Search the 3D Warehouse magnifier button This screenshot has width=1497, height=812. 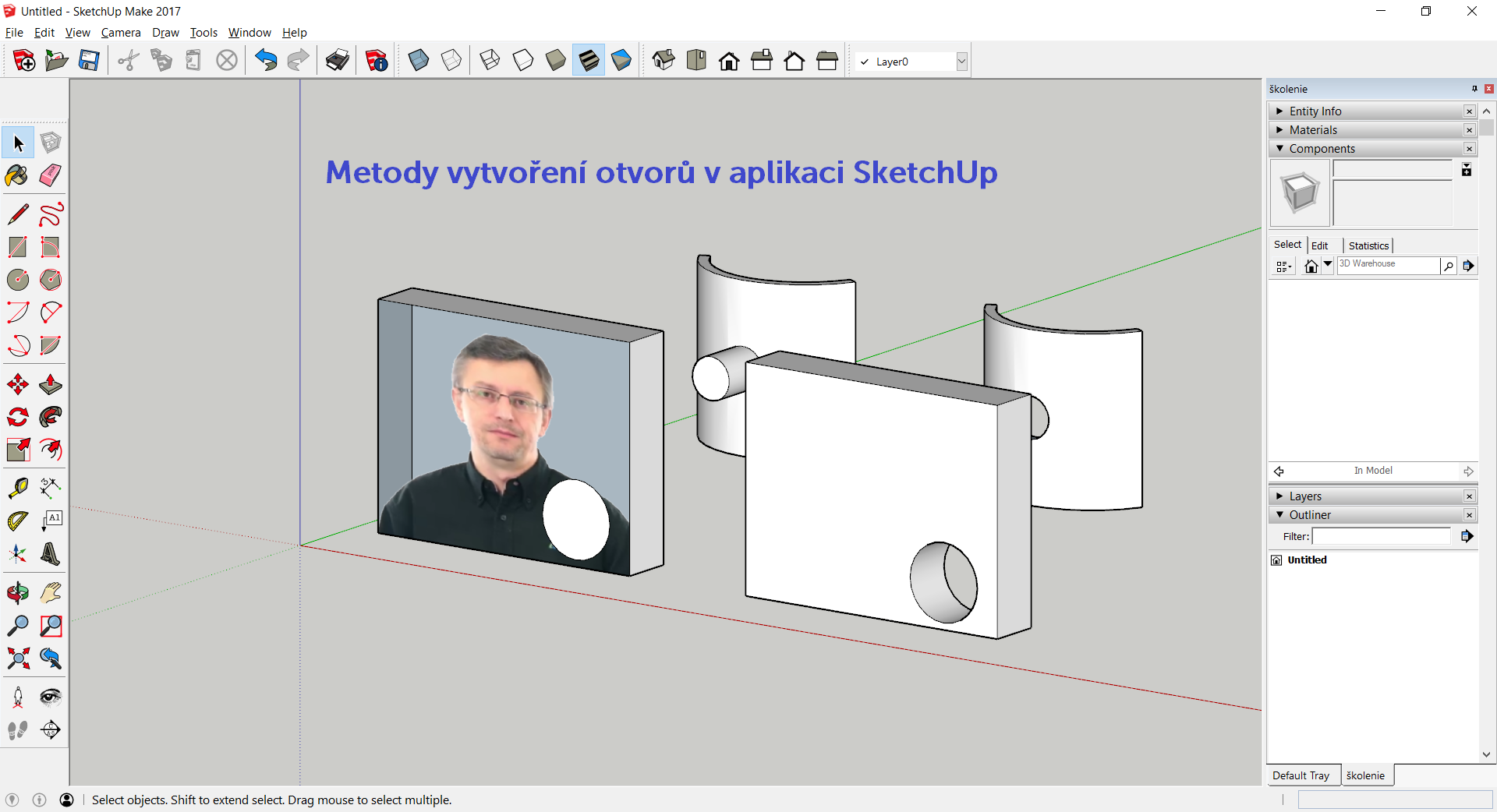(1448, 267)
